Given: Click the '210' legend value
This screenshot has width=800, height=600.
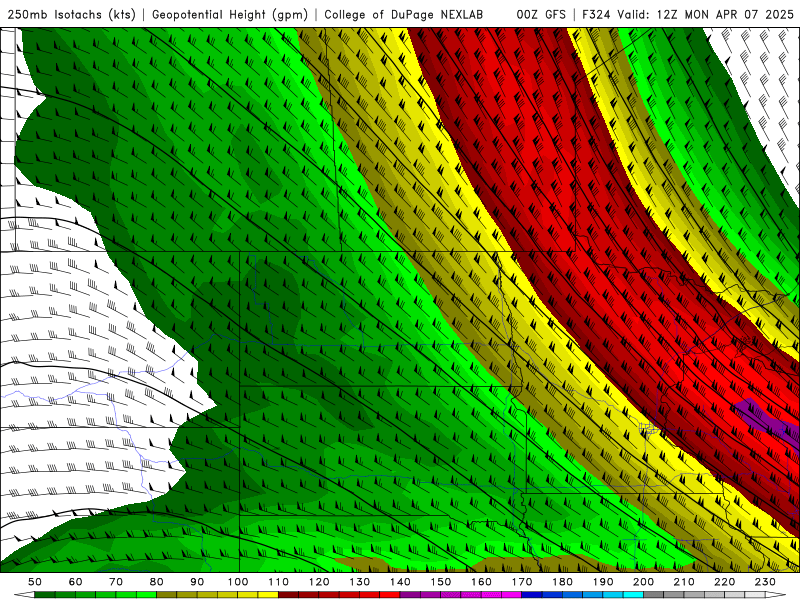Looking at the screenshot, I should pos(684,582).
